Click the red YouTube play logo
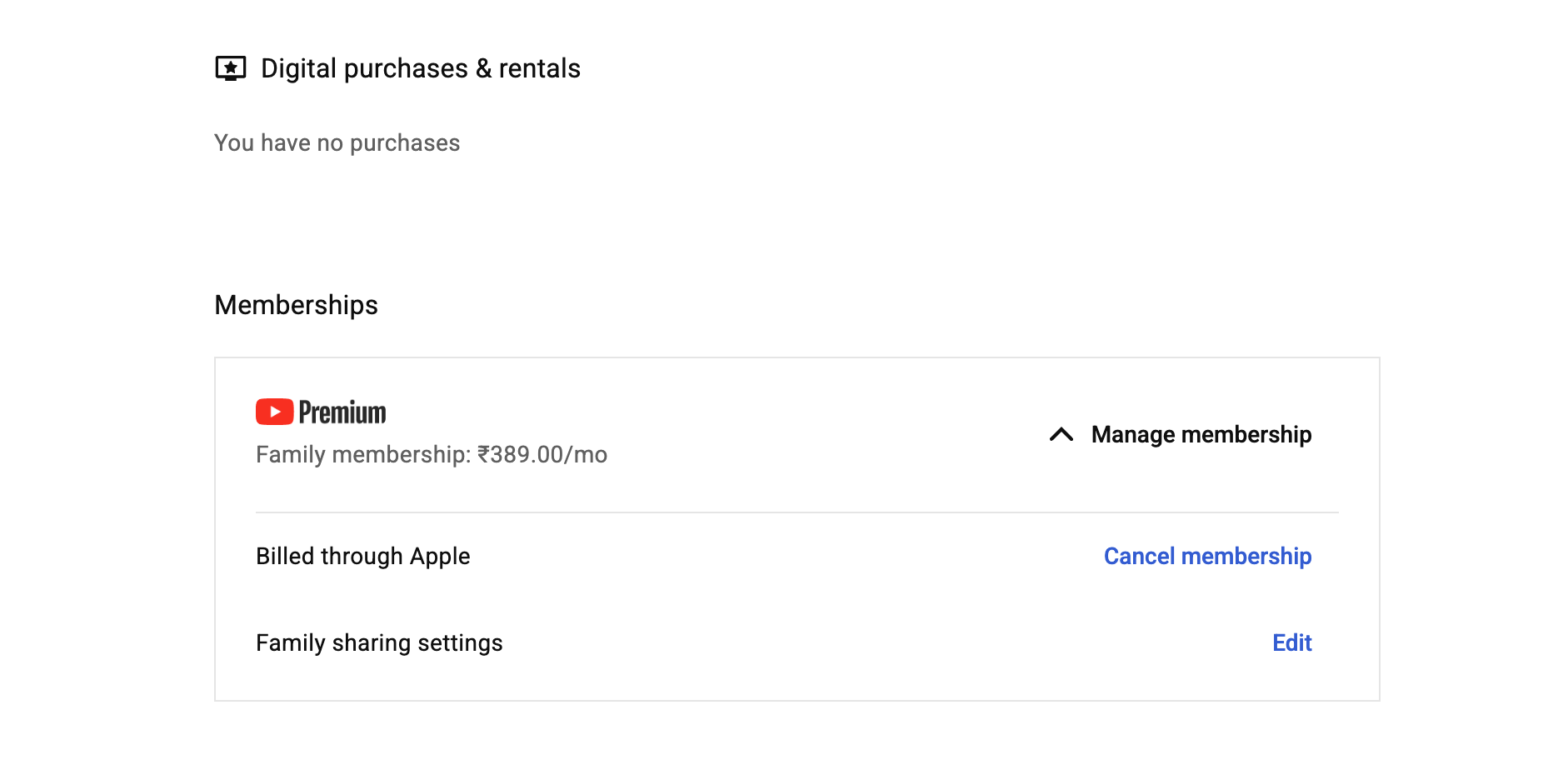This screenshot has height=775, width=1568. pyautogui.click(x=274, y=412)
